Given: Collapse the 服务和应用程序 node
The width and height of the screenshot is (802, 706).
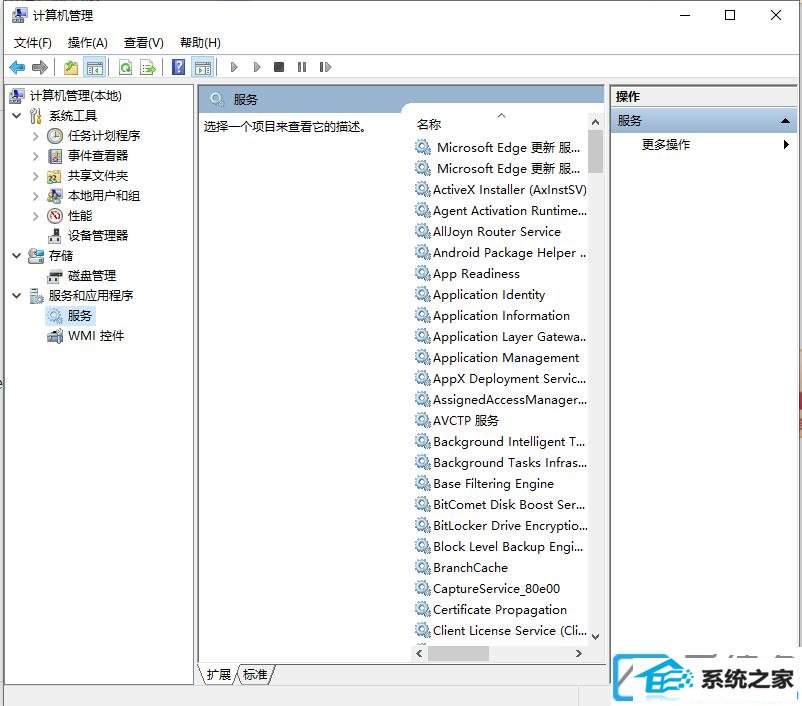Looking at the screenshot, I should (17, 295).
